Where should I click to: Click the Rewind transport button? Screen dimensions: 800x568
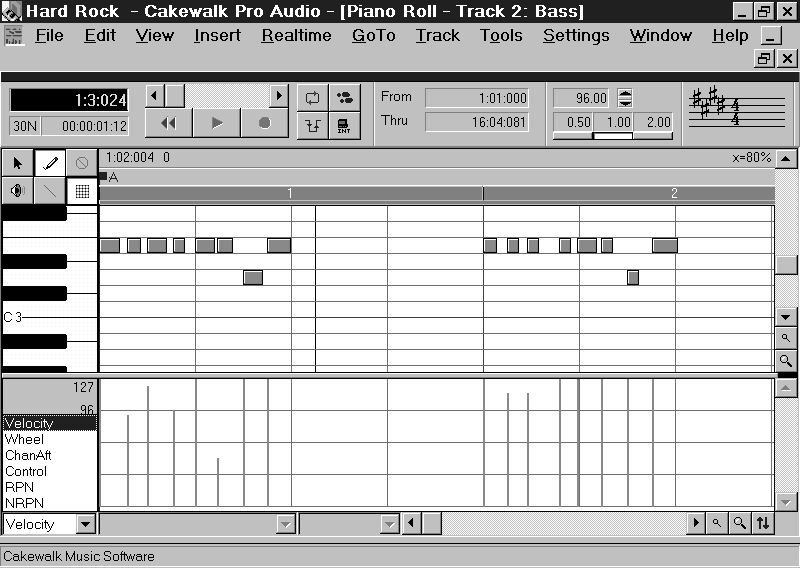click(x=168, y=123)
